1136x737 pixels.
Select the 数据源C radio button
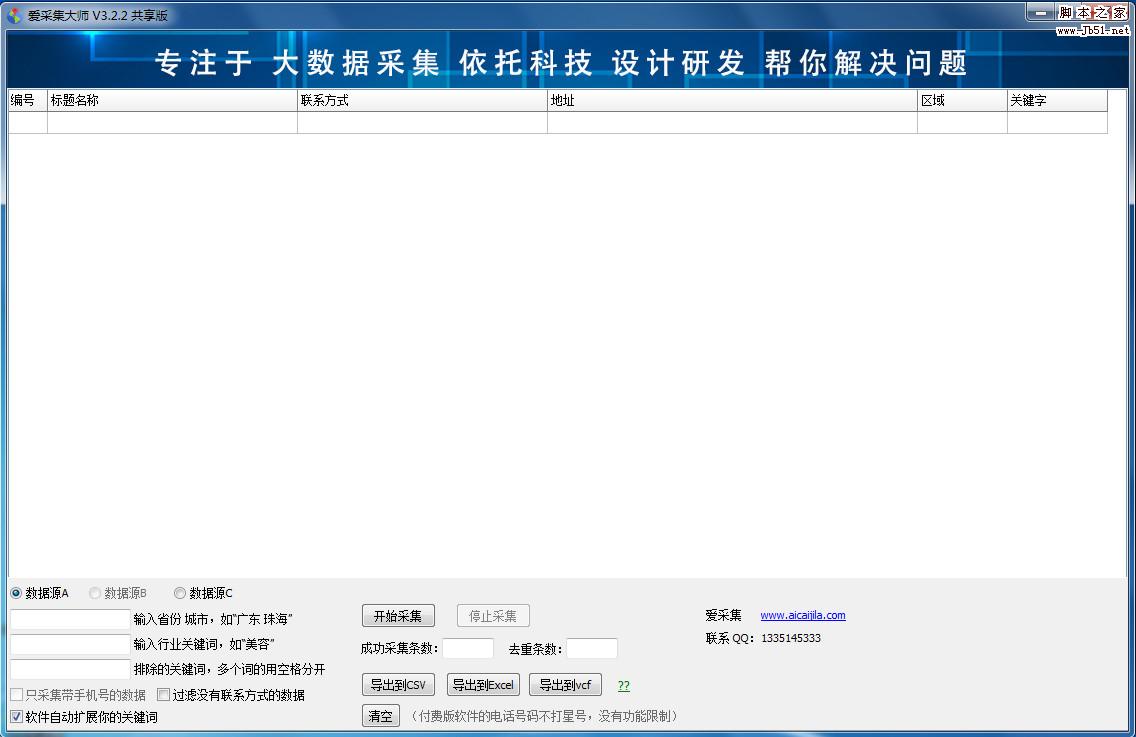180,592
